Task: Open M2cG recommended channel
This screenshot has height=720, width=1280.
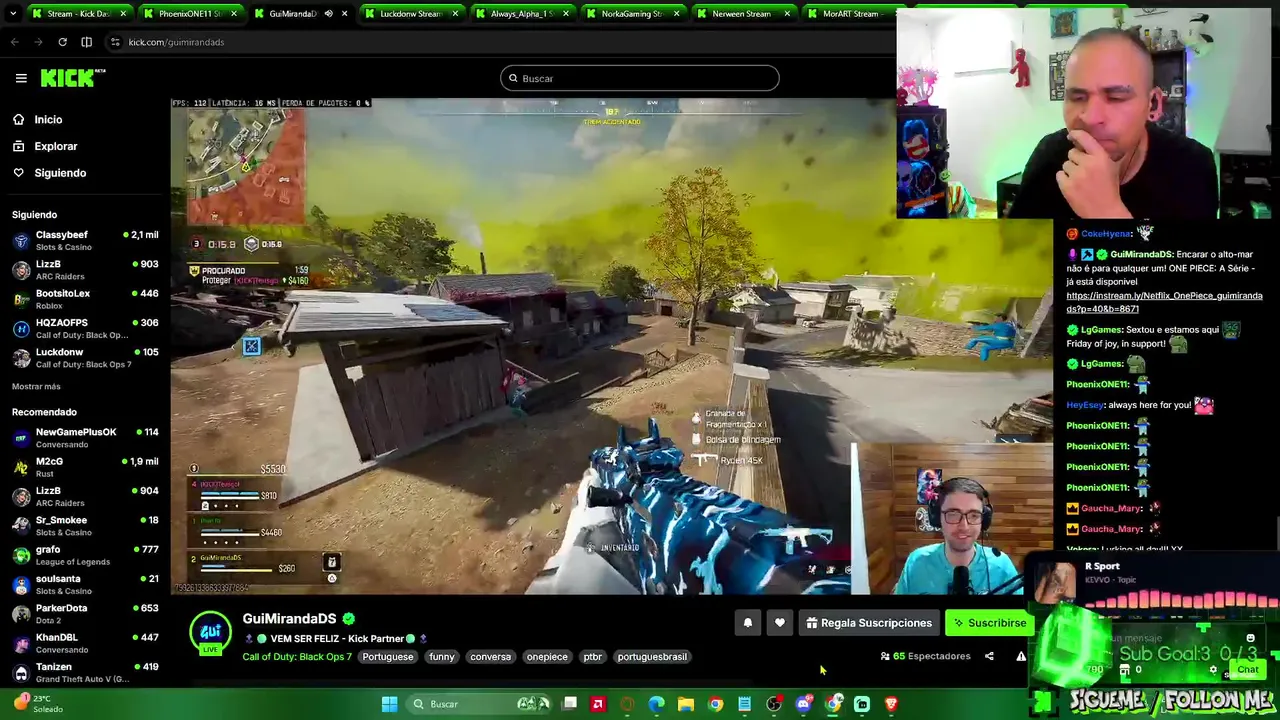Action: [85, 467]
